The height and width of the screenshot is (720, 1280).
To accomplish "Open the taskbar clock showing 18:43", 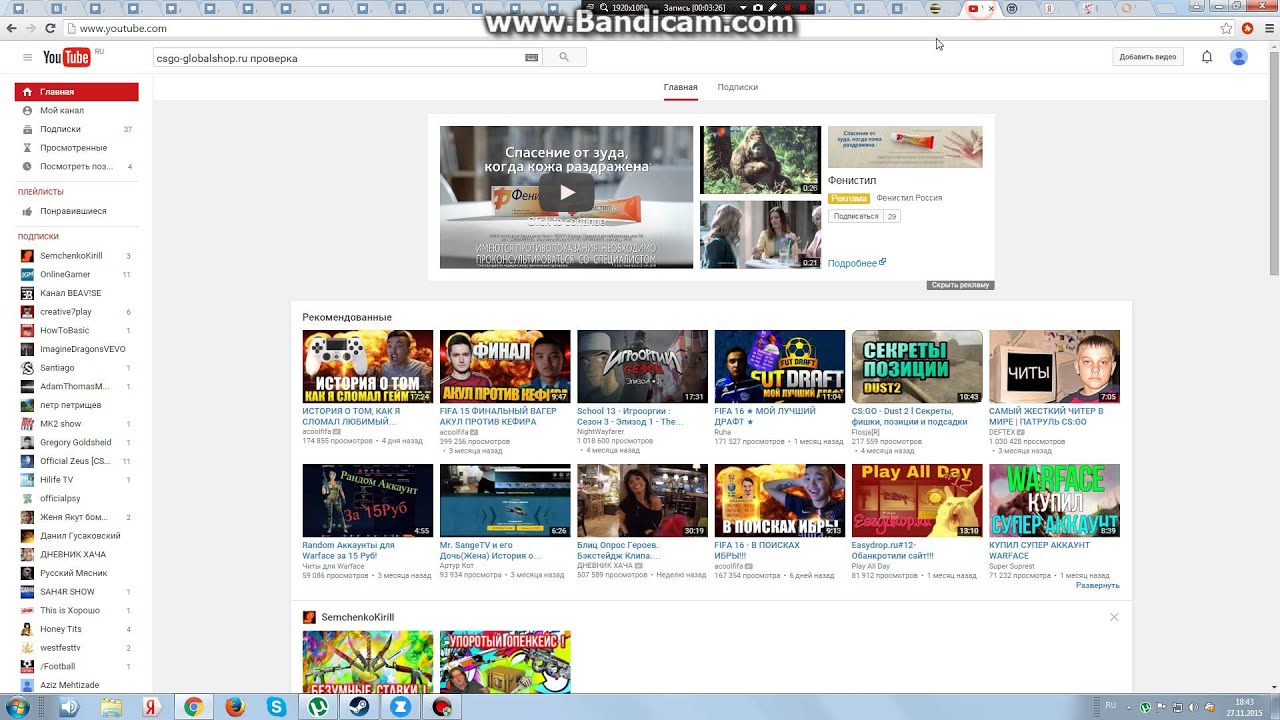I will (x=1245, y=707).
